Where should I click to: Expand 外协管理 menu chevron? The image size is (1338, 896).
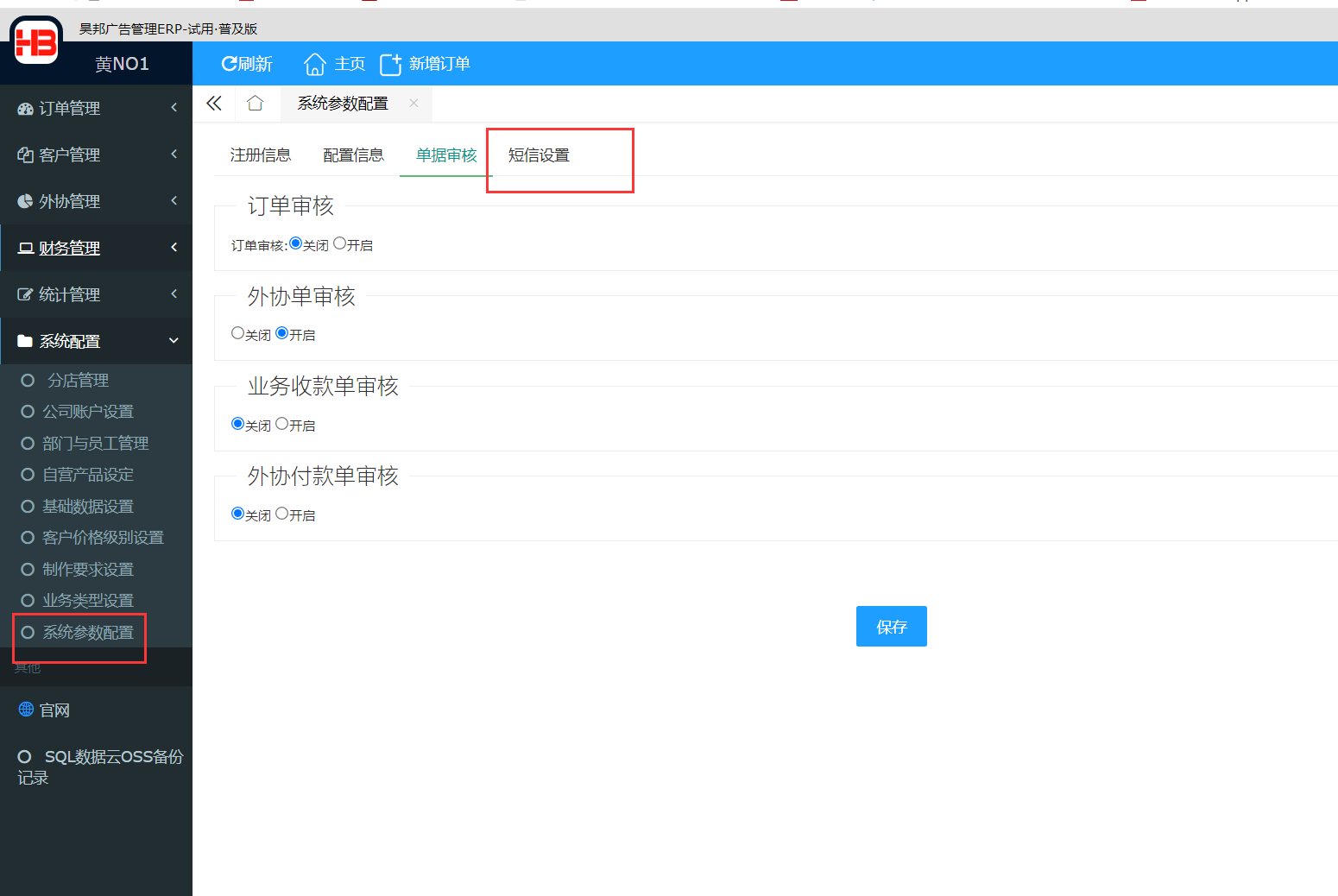click(174, 201)
